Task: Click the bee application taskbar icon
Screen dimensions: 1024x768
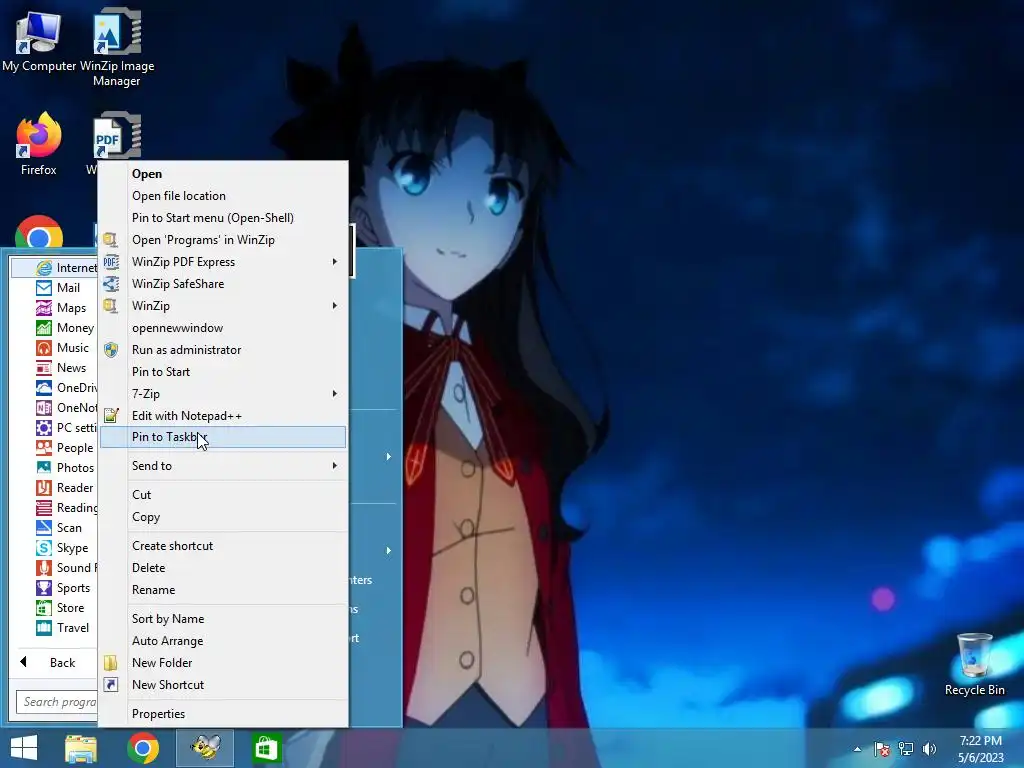Action: [205, 748]
